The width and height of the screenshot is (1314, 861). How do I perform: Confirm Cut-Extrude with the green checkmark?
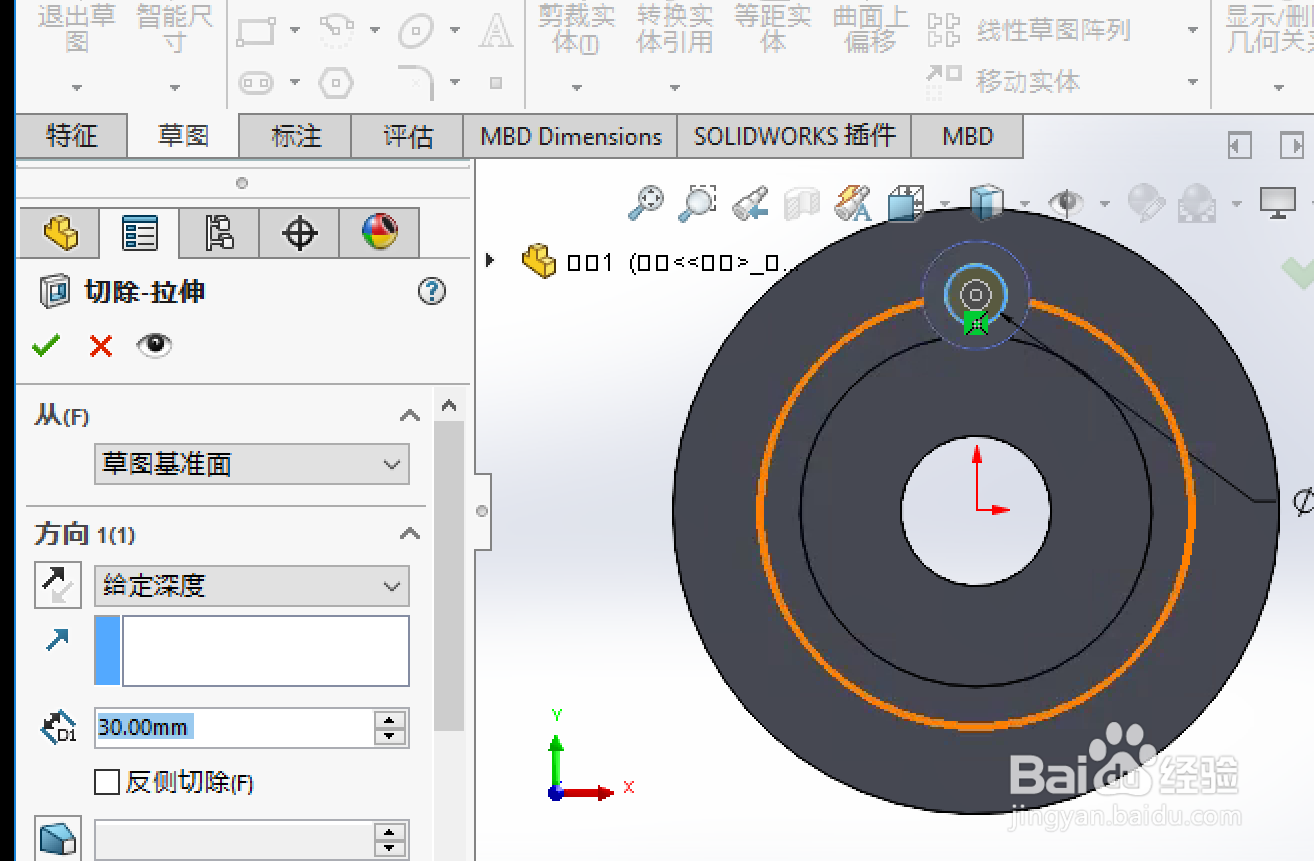pos(45,345)
